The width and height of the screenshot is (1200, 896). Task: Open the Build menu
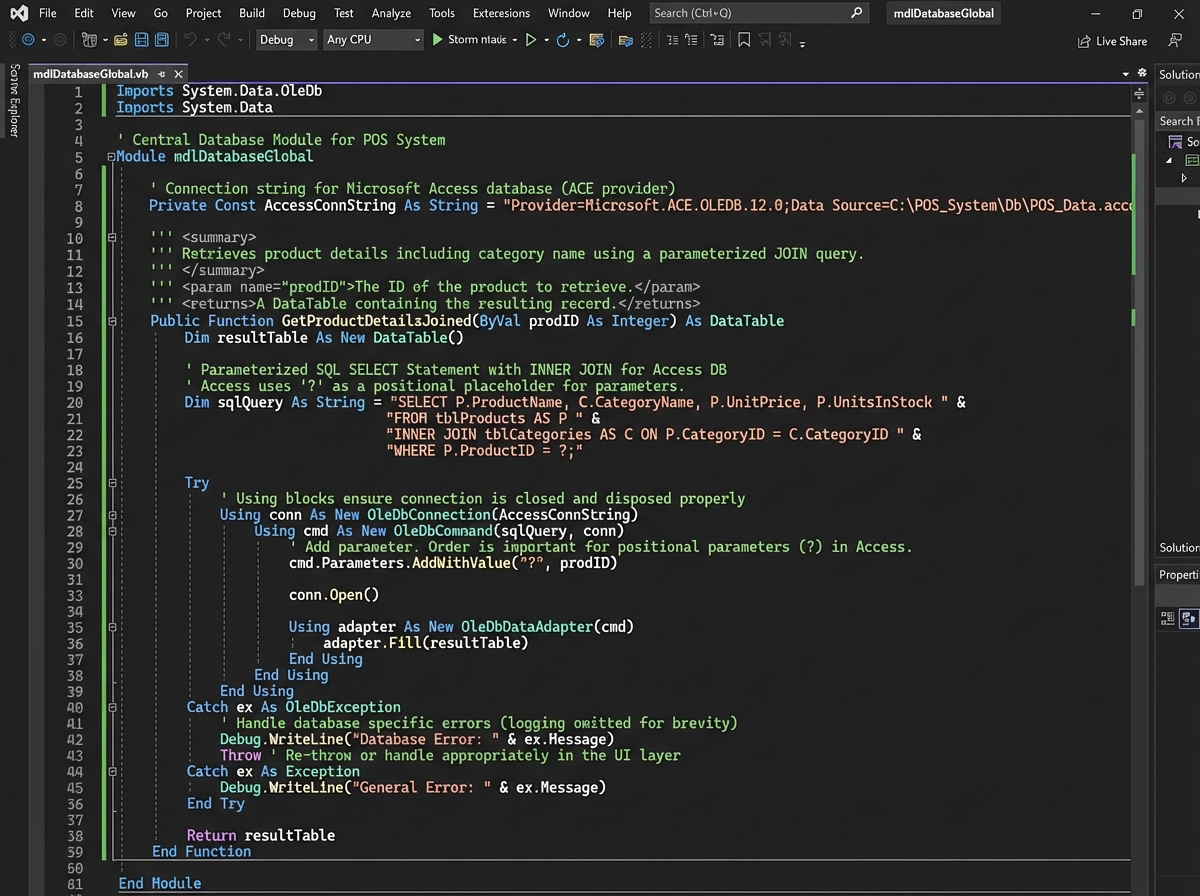pos(251,13)
